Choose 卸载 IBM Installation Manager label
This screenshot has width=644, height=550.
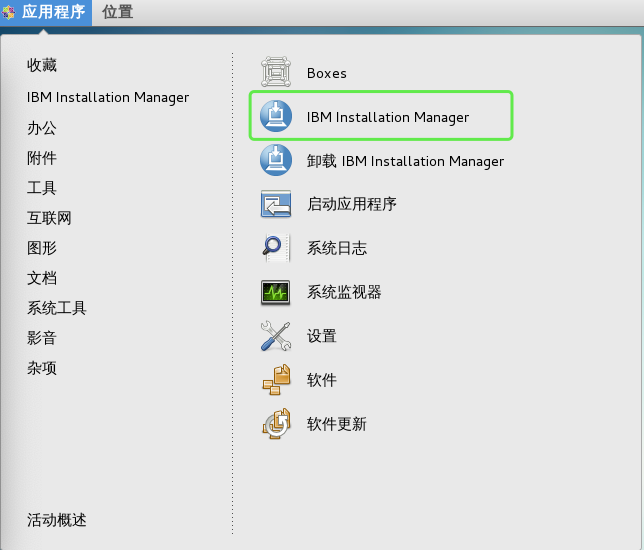[405, 161]
